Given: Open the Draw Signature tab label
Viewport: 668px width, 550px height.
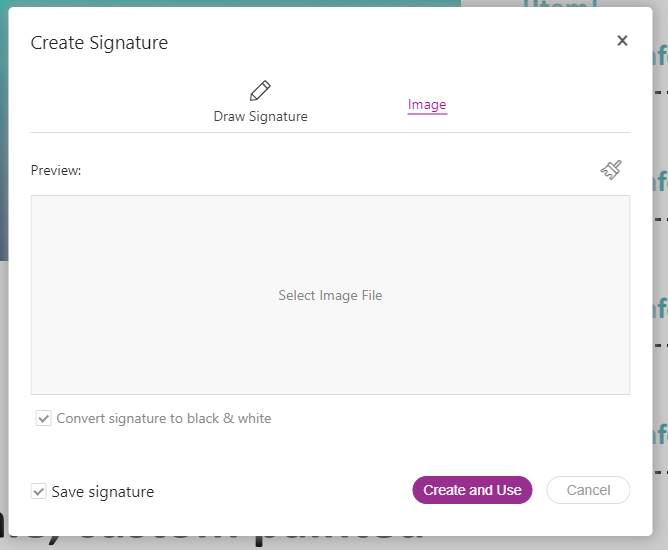Looking at the screenshot, I should [260, 116].
